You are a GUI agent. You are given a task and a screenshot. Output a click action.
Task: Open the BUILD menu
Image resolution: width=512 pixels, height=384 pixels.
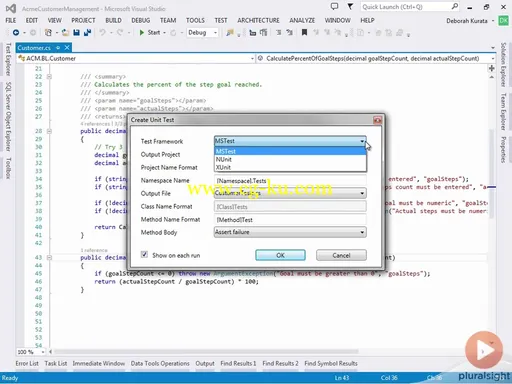tap(113, 21)
